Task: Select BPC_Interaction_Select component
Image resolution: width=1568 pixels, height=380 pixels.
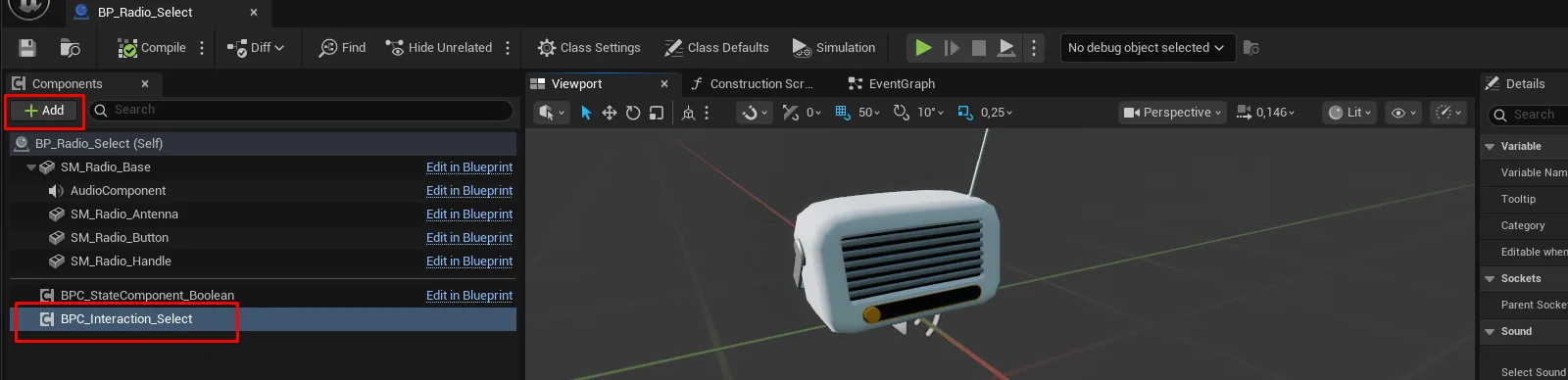Action: (x=263, y=319)
